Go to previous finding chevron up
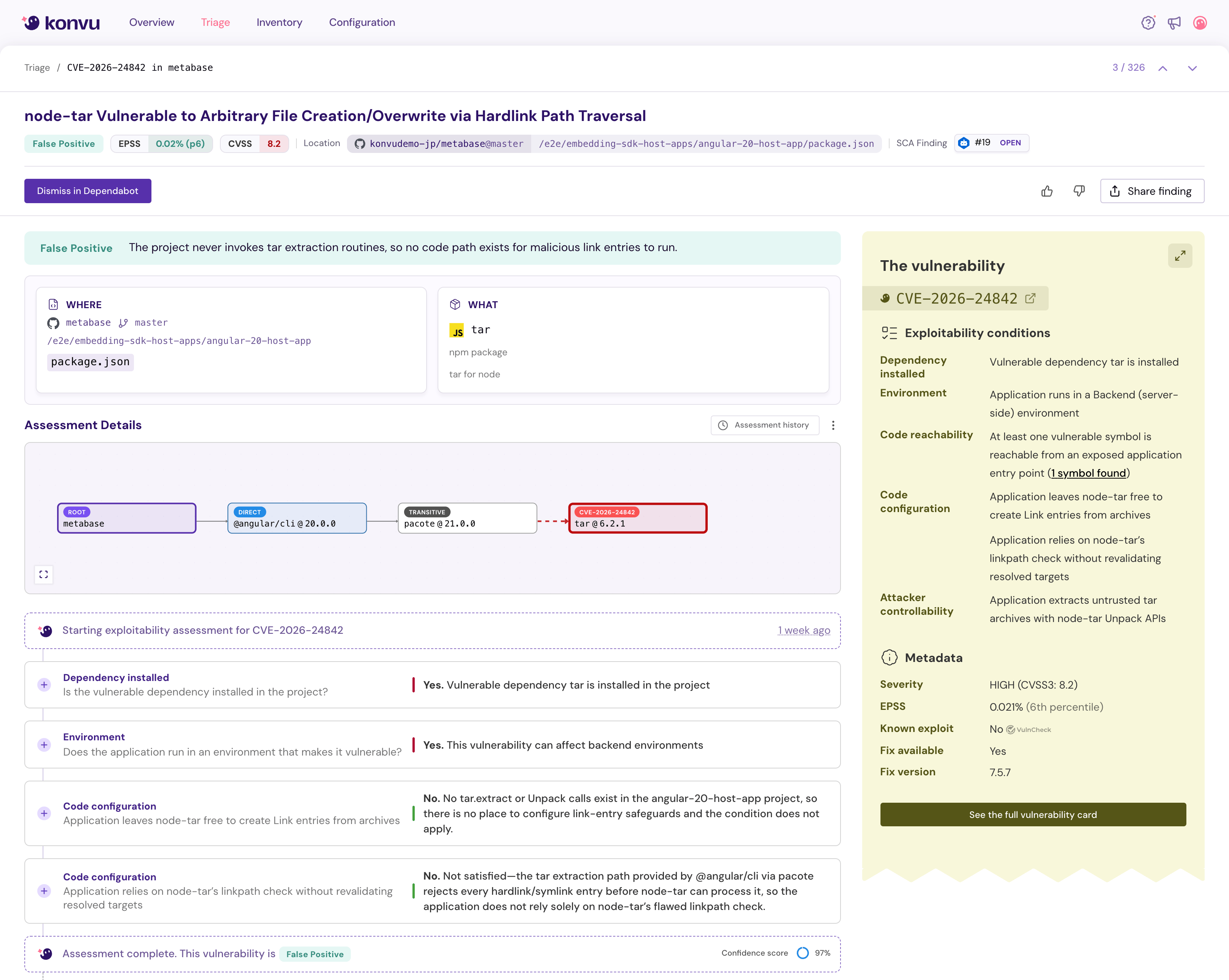 1162,68
